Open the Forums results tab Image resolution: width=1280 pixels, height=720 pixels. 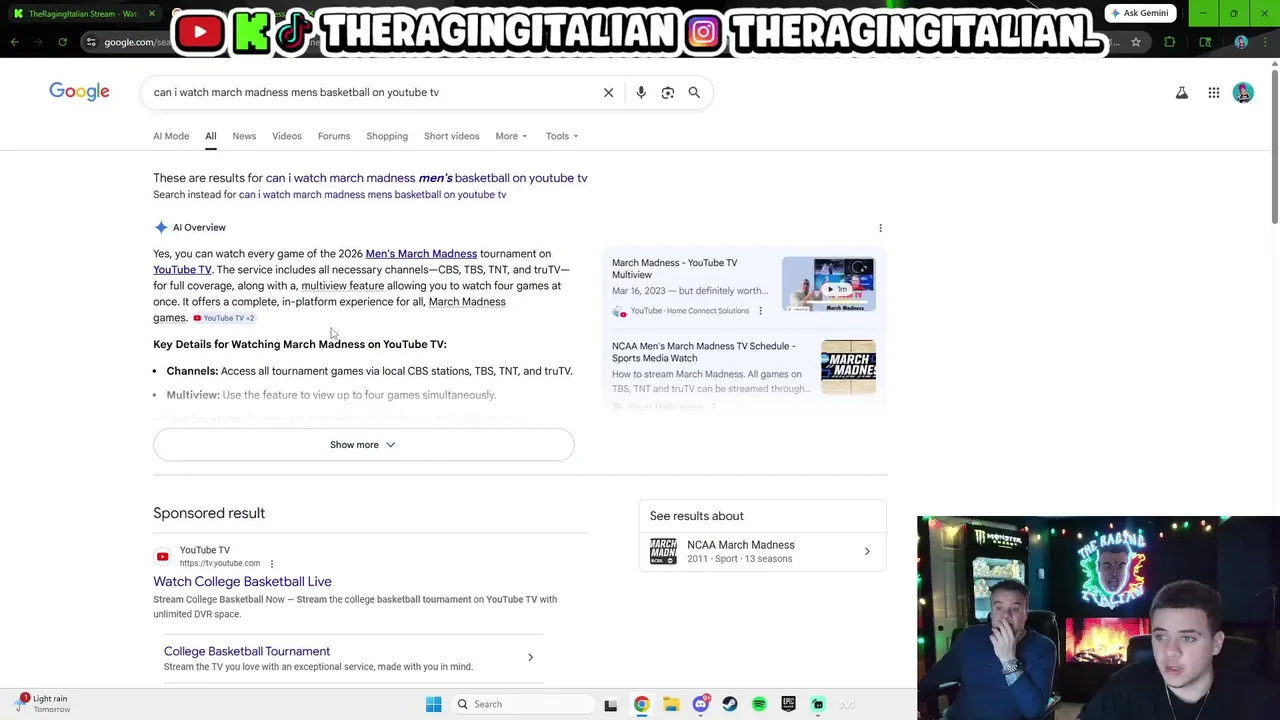334,136
